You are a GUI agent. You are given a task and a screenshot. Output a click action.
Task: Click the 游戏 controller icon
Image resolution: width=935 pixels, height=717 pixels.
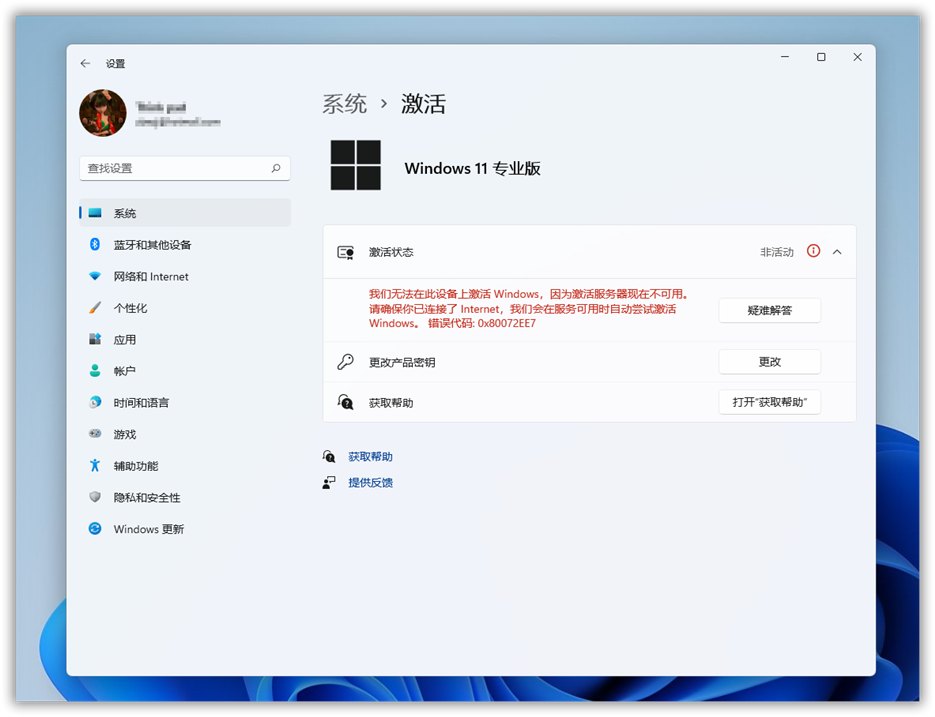[95, 434]
